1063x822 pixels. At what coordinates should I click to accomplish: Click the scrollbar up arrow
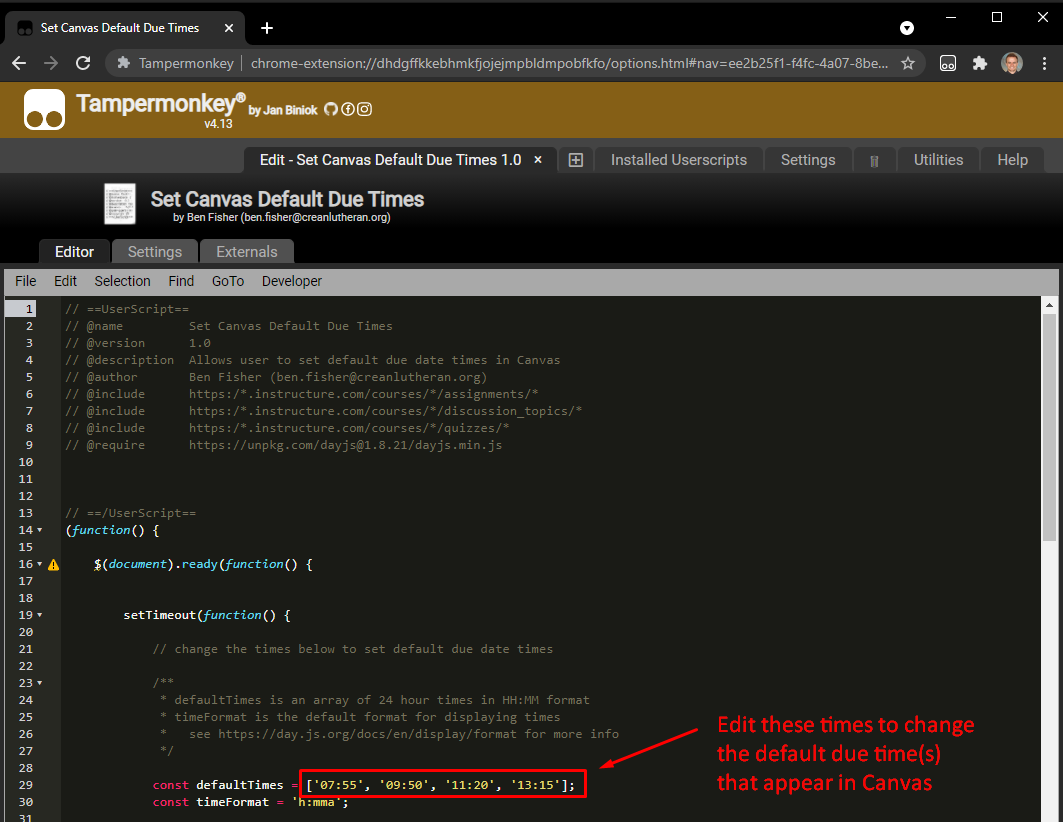tap(1049, 305)
